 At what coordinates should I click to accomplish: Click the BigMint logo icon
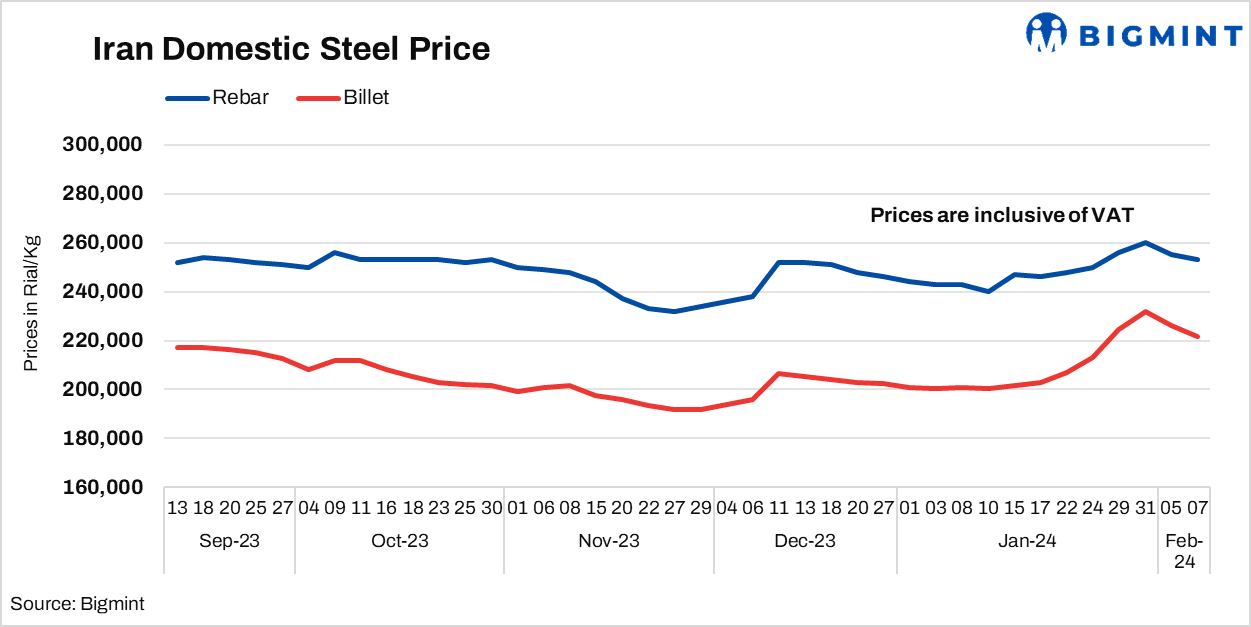[1046, 32]
